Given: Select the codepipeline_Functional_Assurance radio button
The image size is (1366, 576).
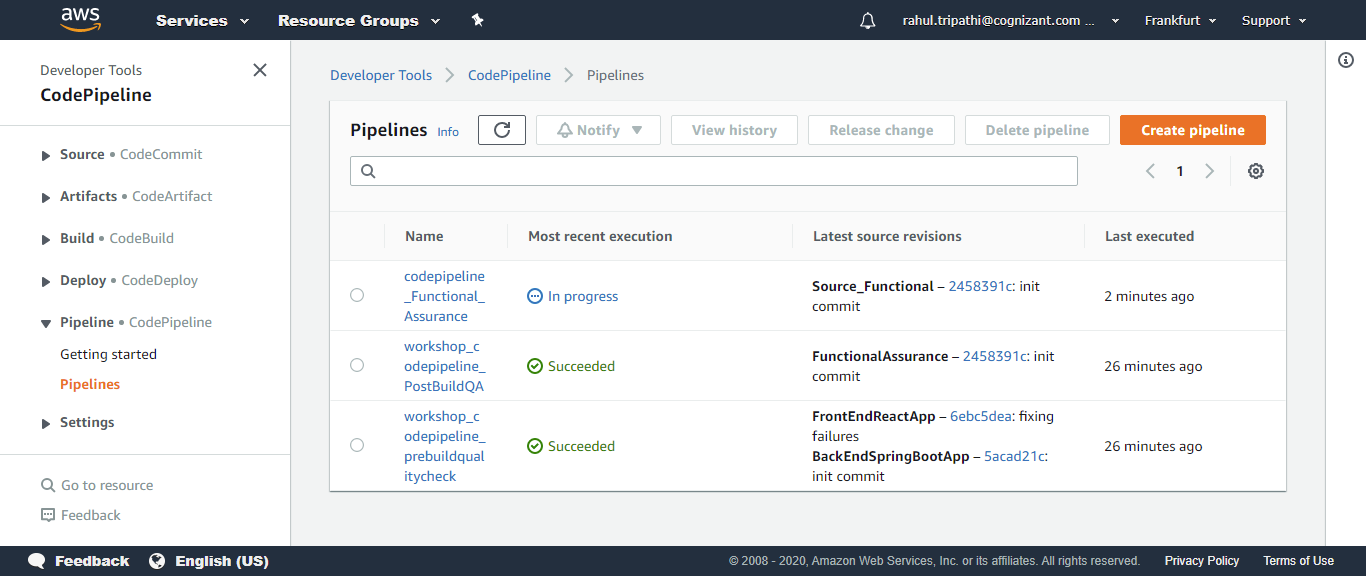Looking at the screenshot, I should point(357,295).
